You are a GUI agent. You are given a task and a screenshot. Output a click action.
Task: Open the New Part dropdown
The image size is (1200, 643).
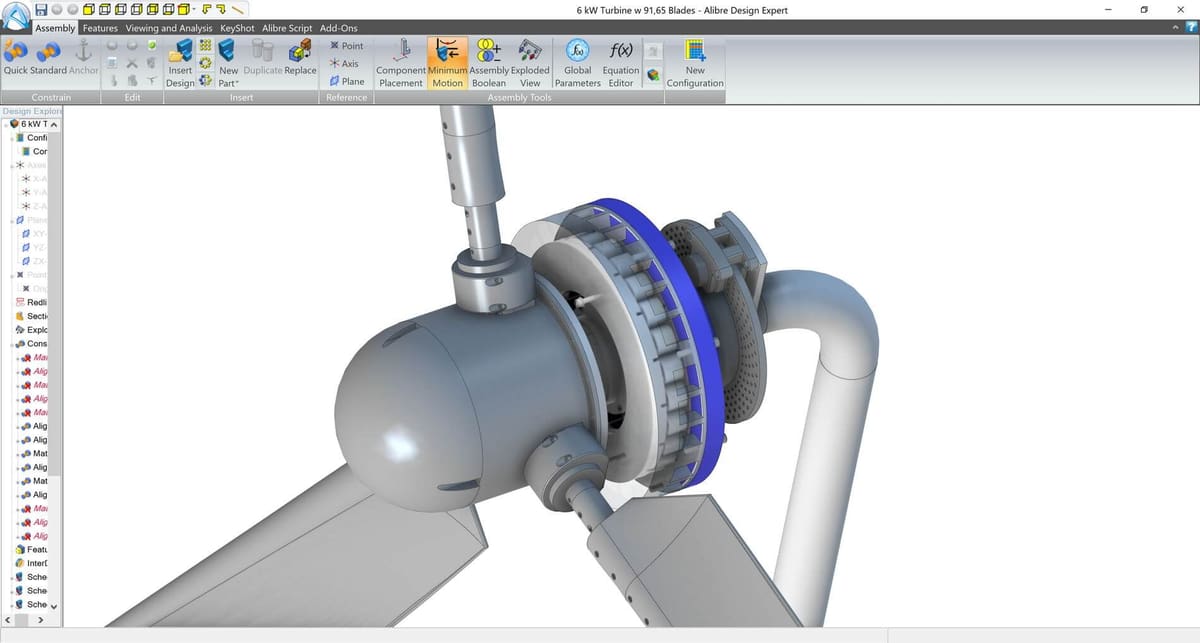pos(229,77)
